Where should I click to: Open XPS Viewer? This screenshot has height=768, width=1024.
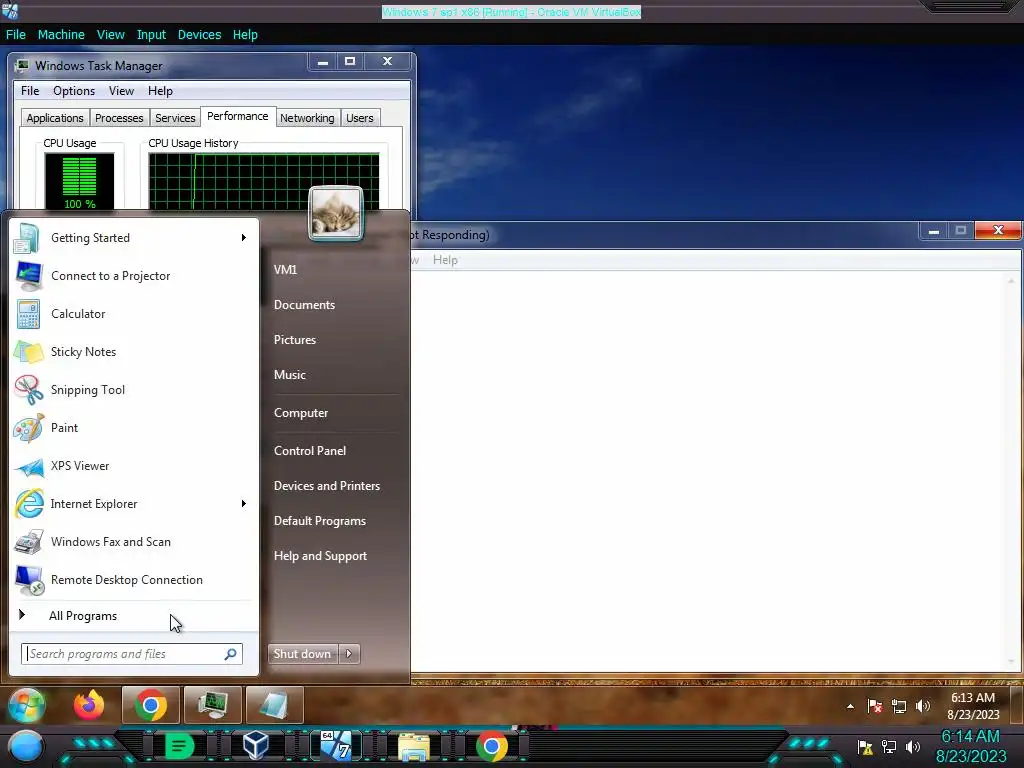tap(133, 466)
